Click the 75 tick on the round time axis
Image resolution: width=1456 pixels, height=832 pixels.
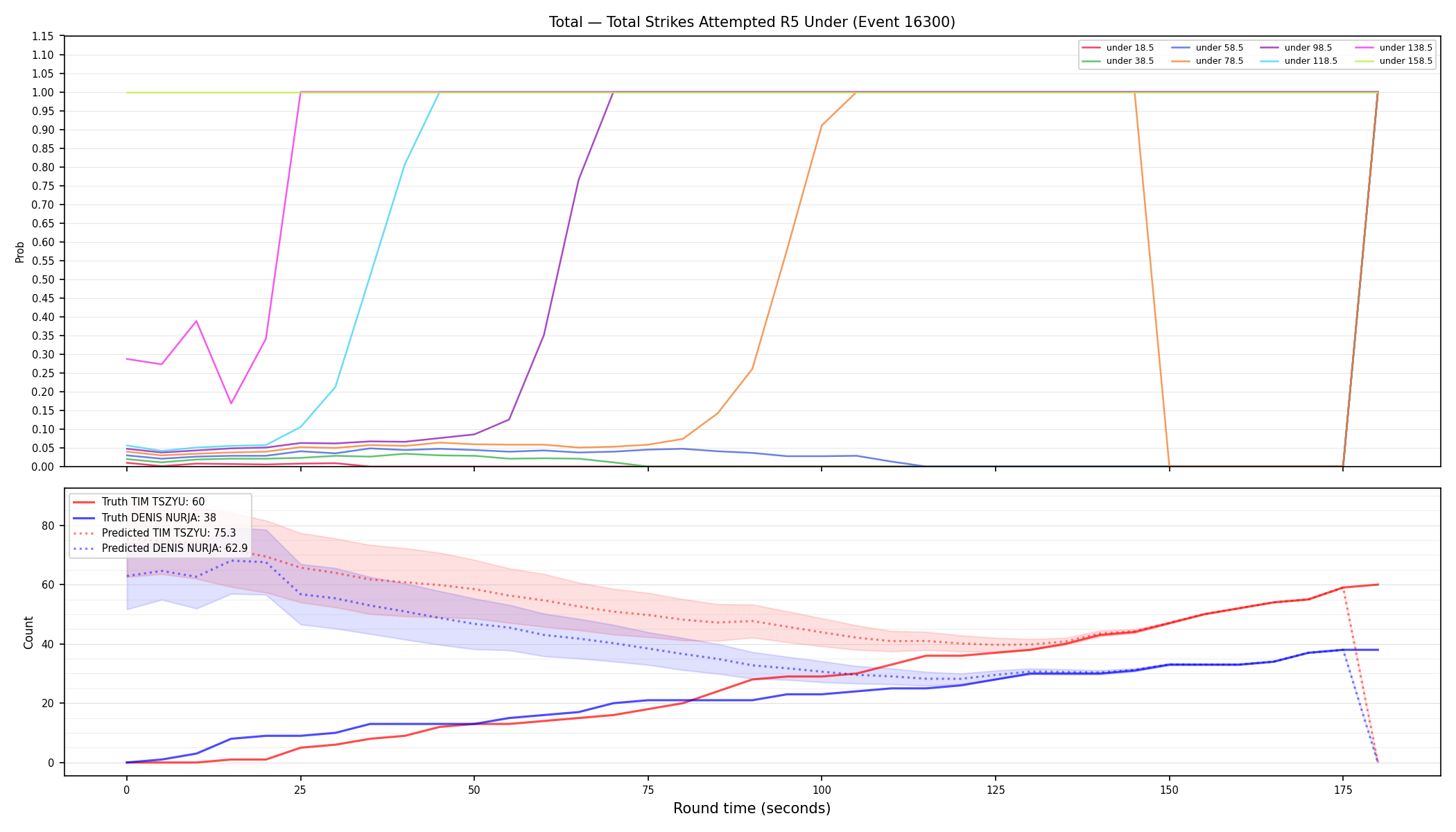coord(648,789)
